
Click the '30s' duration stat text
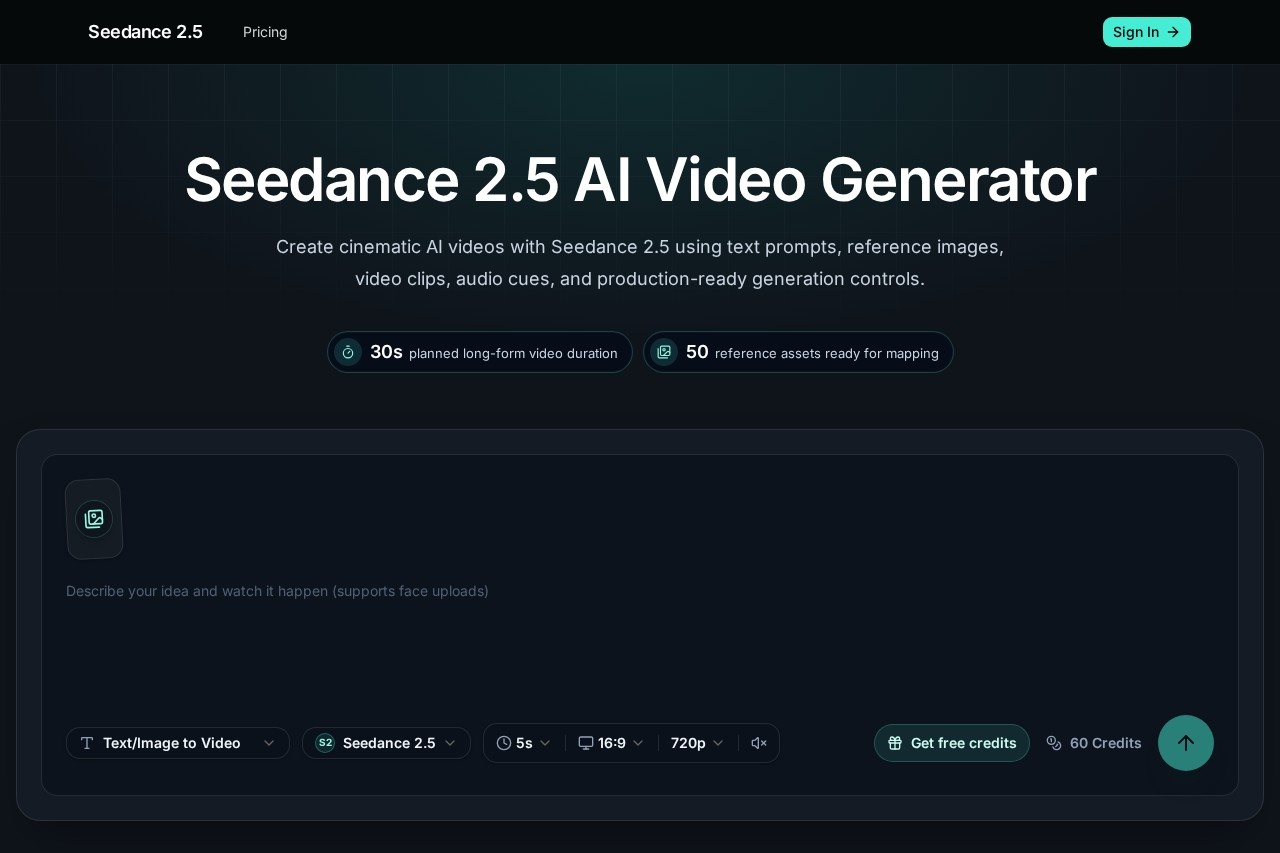[x=386, y=352]
